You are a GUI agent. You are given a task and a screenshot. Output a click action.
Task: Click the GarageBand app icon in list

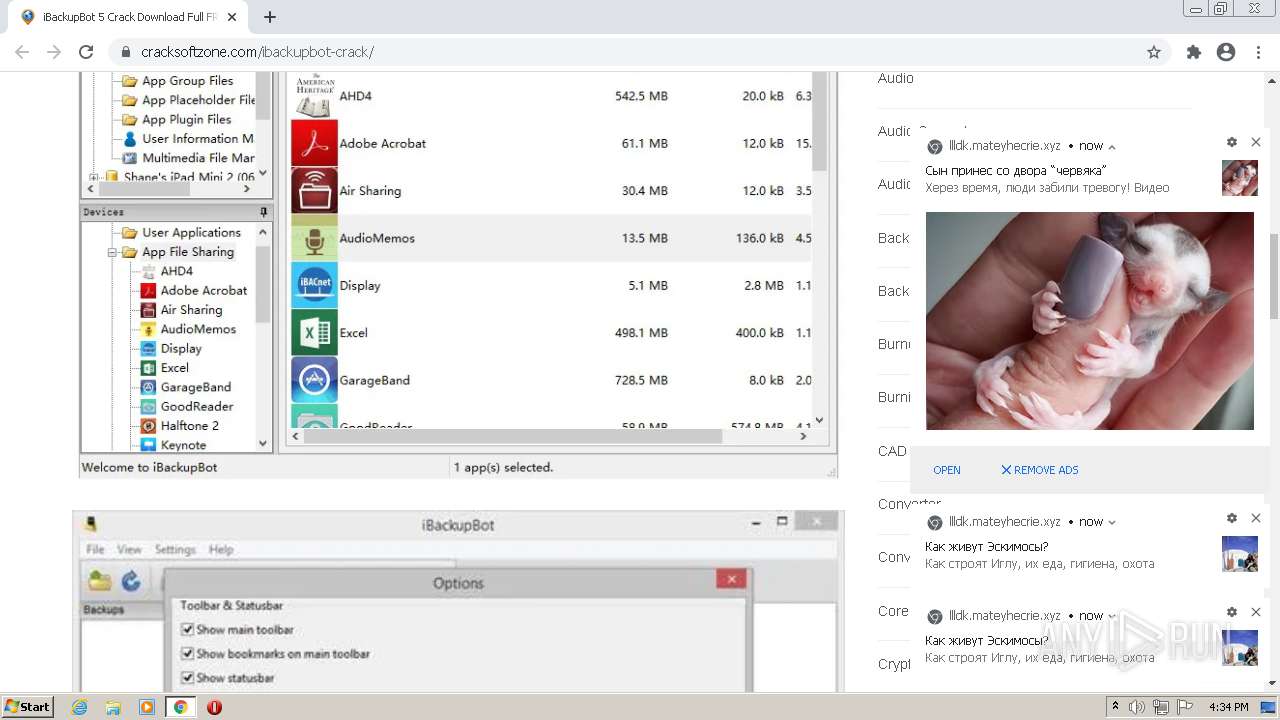[314, 380]
